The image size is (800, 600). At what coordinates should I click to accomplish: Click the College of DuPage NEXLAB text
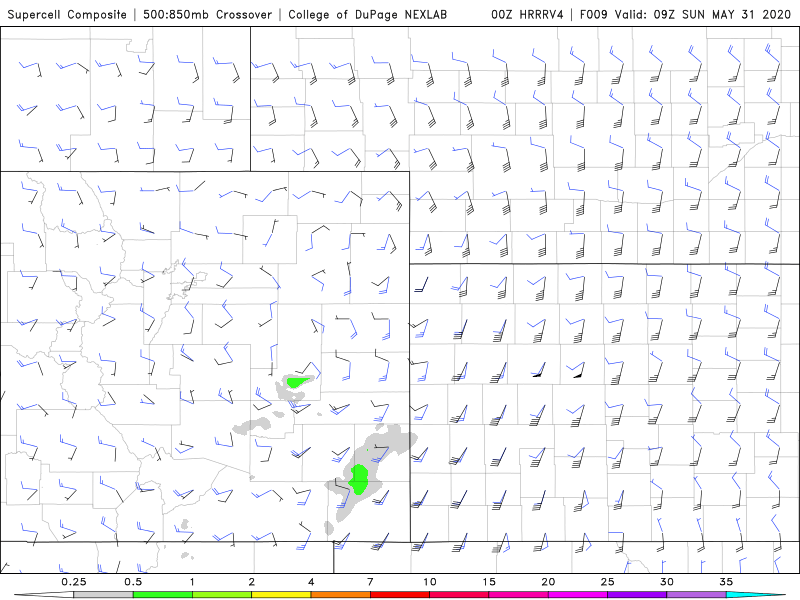click(367, 15)
